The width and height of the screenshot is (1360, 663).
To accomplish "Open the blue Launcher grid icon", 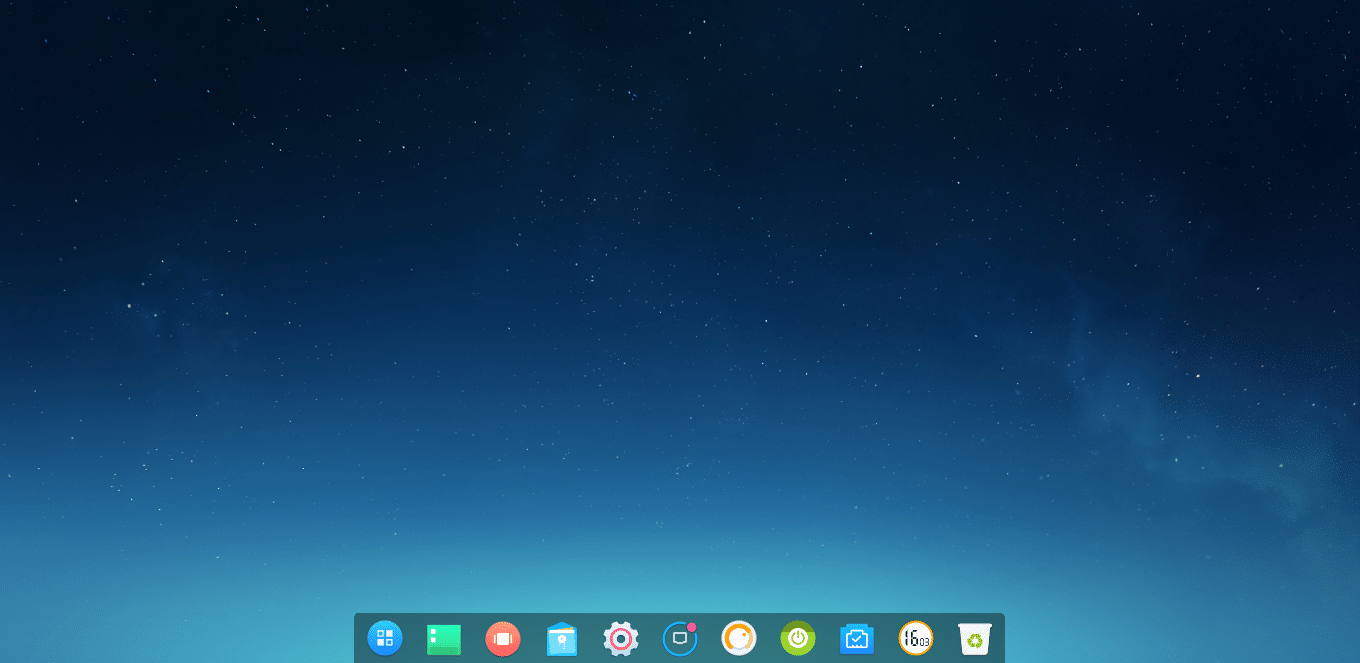I will click(x=385, y=638).
